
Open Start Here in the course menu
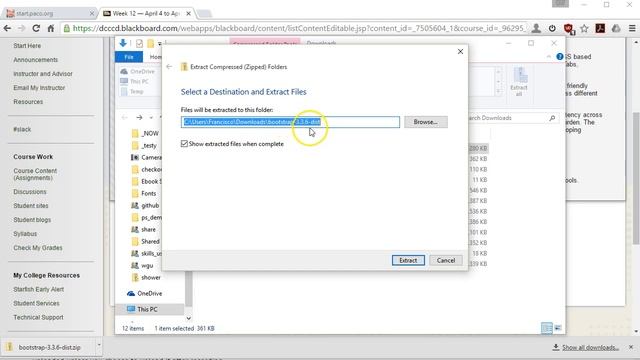pos(27,46)
